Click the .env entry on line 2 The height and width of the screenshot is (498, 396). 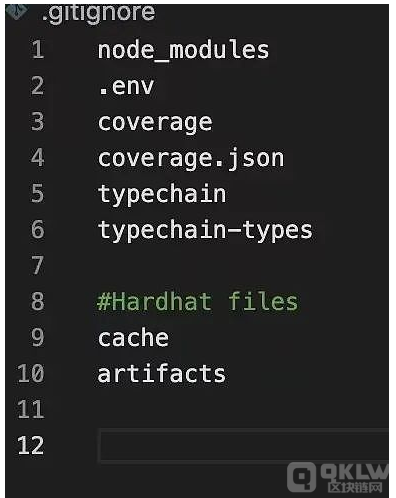point(126,87)
